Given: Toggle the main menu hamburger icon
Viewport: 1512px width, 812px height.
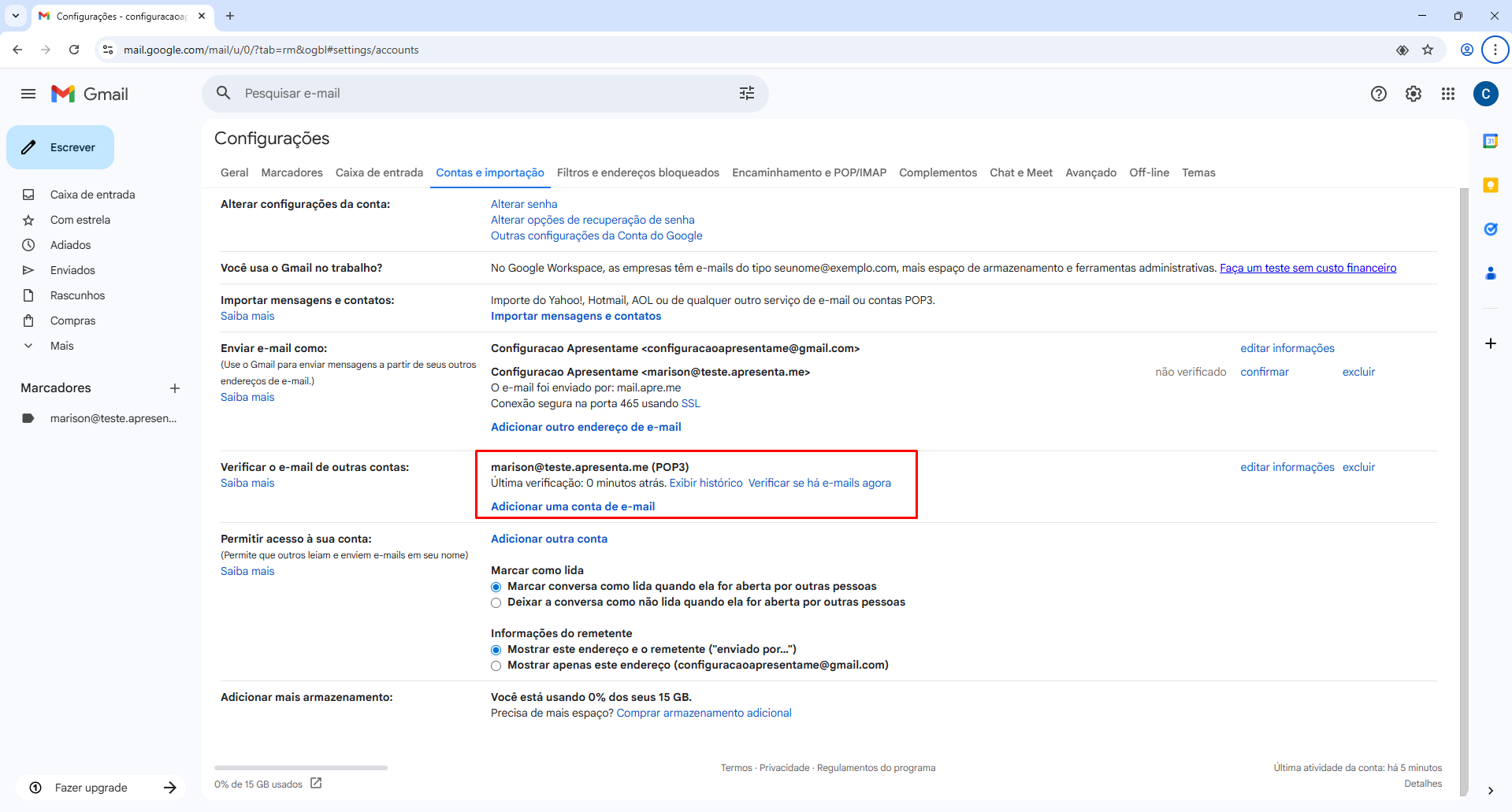Looking at the screenshot, I should 28,94.
